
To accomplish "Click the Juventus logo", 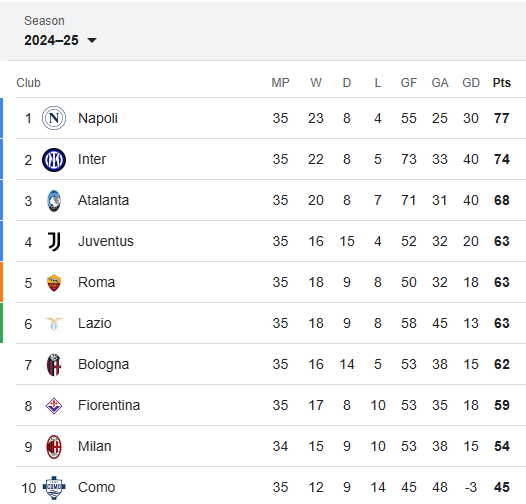I will (54, 242).
